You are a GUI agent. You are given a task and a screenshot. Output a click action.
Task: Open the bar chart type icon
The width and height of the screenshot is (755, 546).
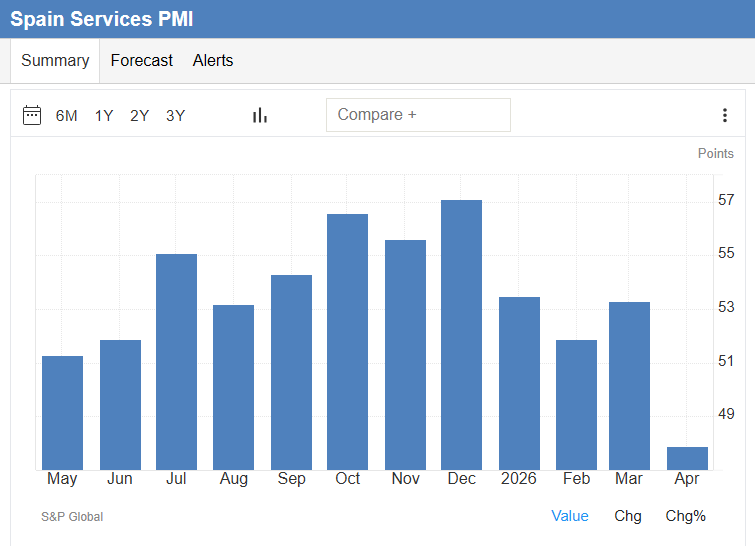260,115
